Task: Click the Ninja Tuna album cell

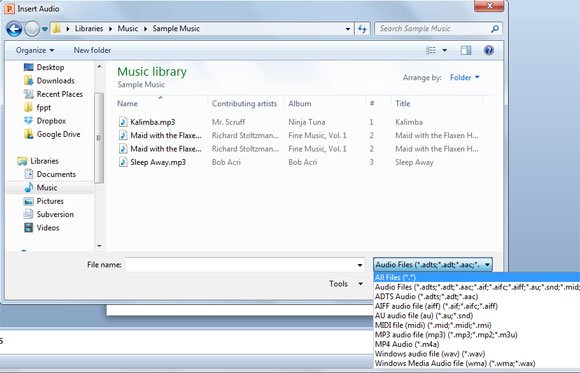Action: pyautogui.click(x=307, y=122)
